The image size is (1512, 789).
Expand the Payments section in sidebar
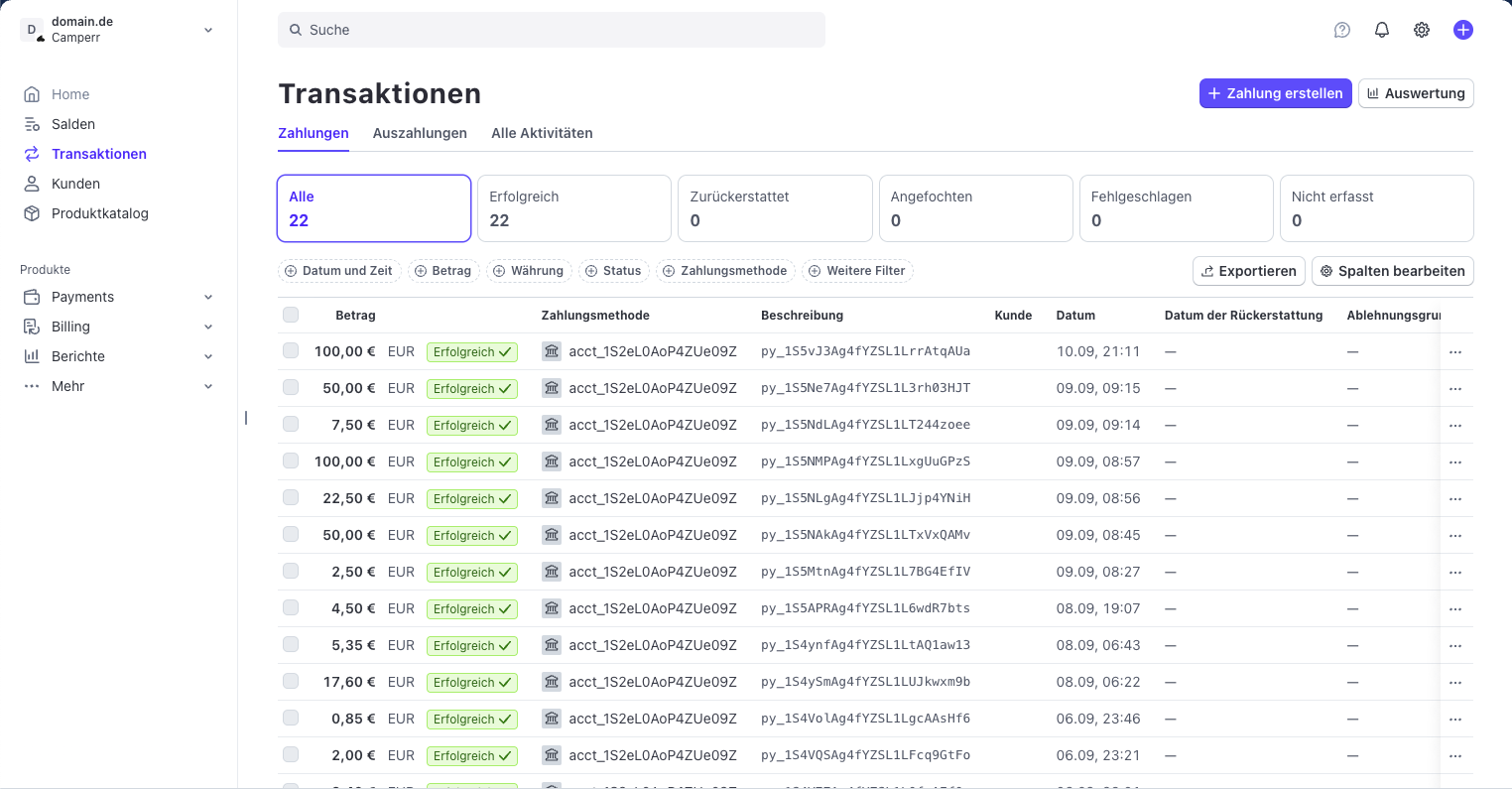pyautogui.click(x=208, y=297)
